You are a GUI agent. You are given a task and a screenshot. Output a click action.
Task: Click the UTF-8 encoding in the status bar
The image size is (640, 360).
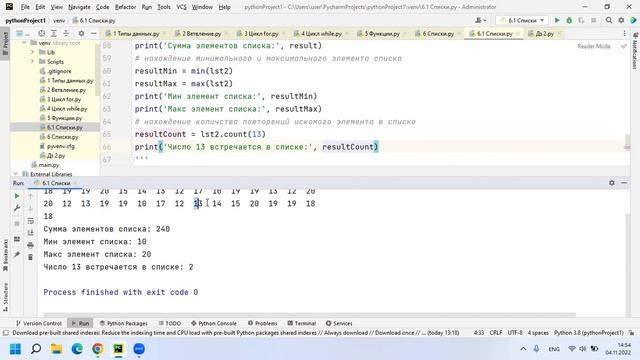click(x=515, y=333)
